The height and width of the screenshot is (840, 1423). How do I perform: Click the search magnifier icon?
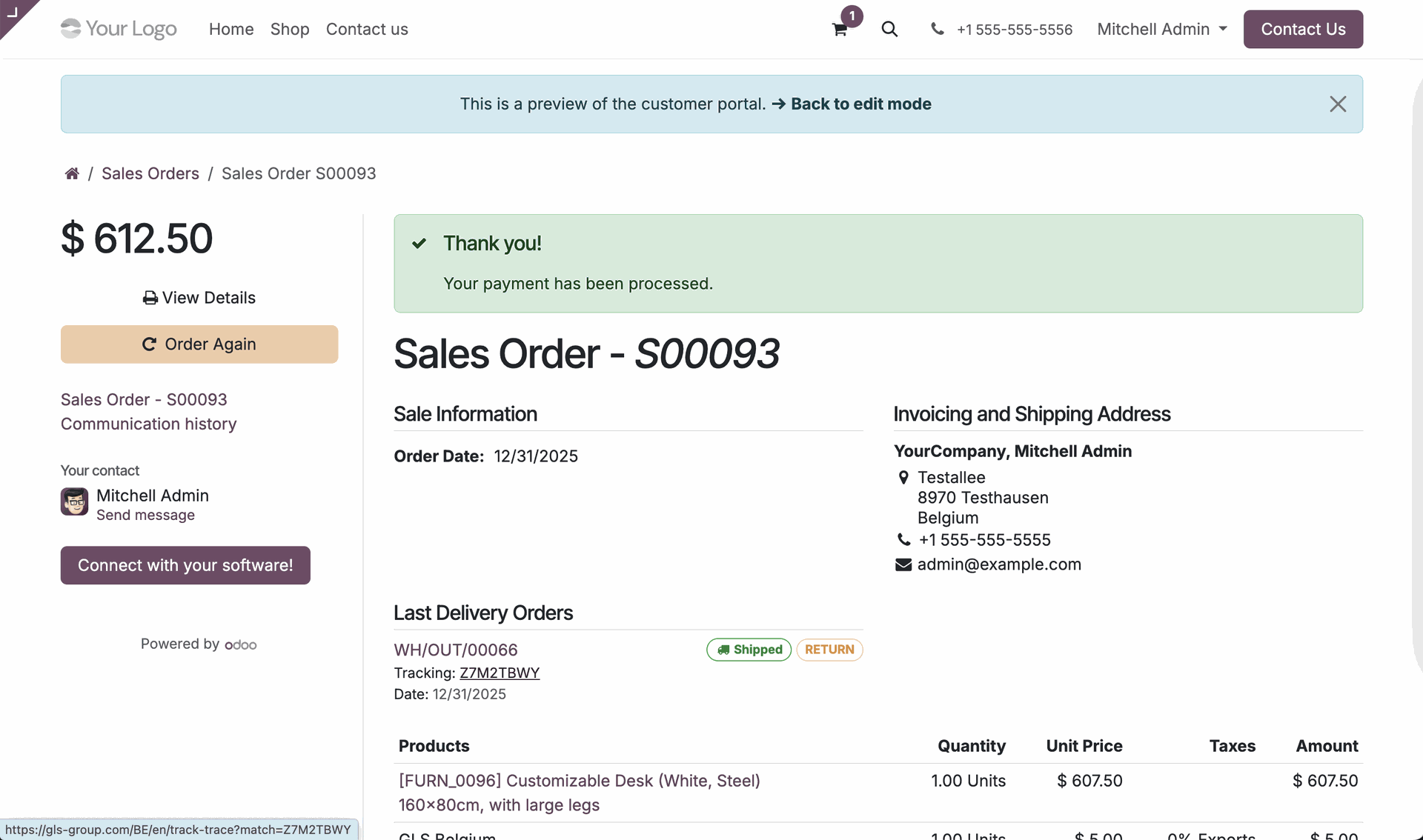pyautogui.click(x=889, y=29)
